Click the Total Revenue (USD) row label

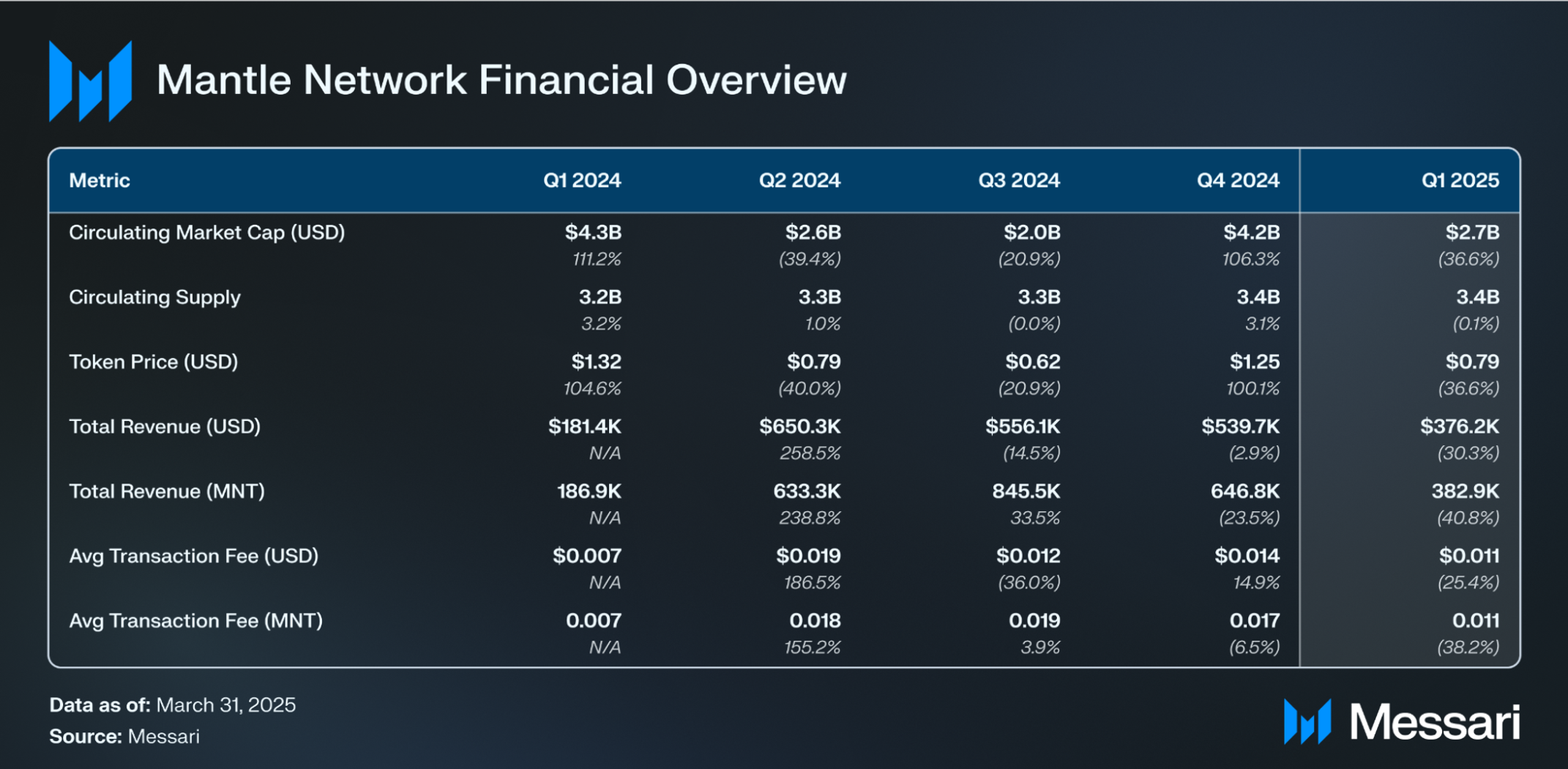pyautogui.click(x=165, y=426)
